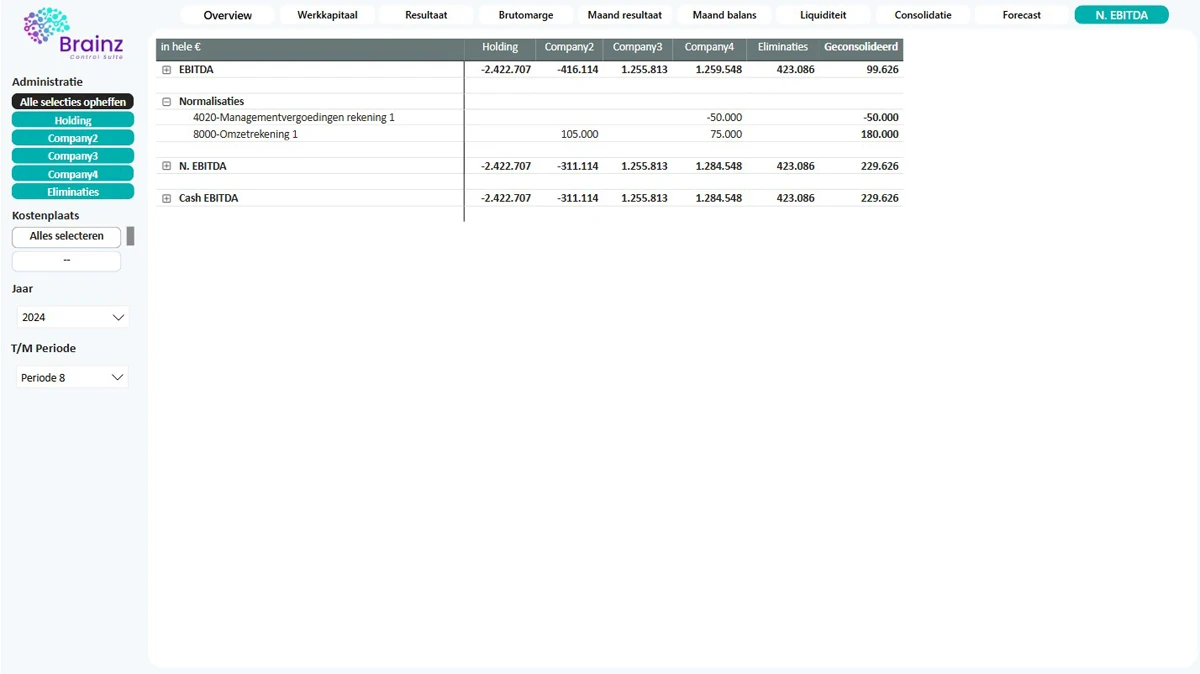Collapse the Normalisaties row group
The height and width of the screenshot is (674, 1200).
pos(167,102)
